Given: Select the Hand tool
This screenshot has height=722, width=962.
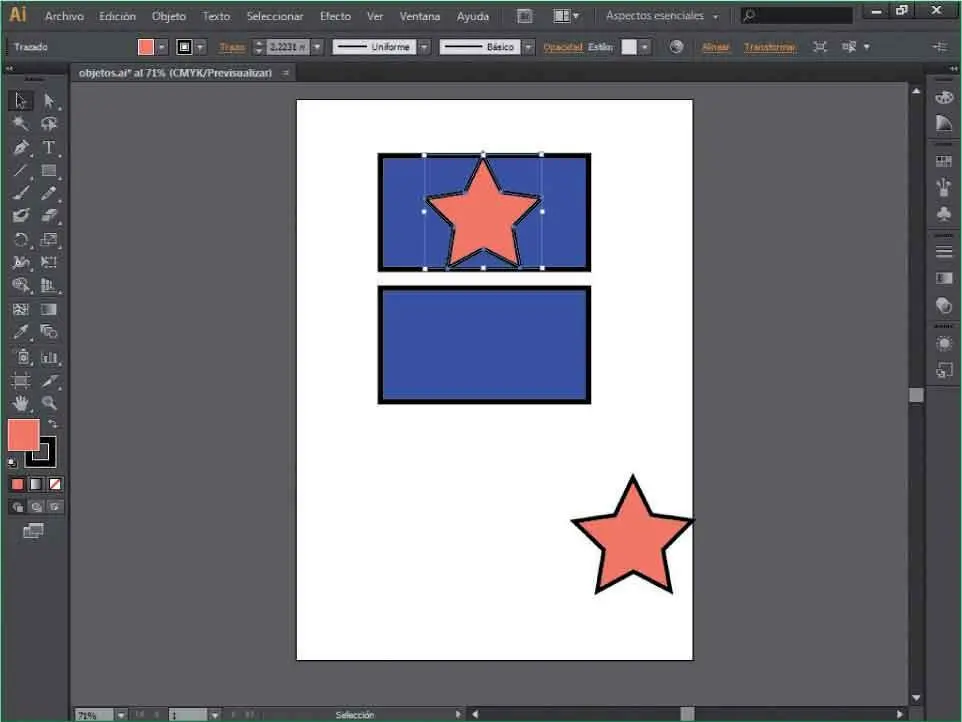Looking at the screenshot, I should [x=20, y=404].
